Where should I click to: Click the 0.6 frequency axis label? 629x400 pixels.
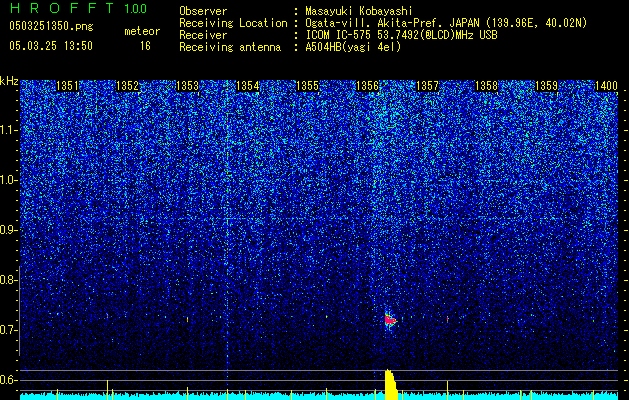8,380
